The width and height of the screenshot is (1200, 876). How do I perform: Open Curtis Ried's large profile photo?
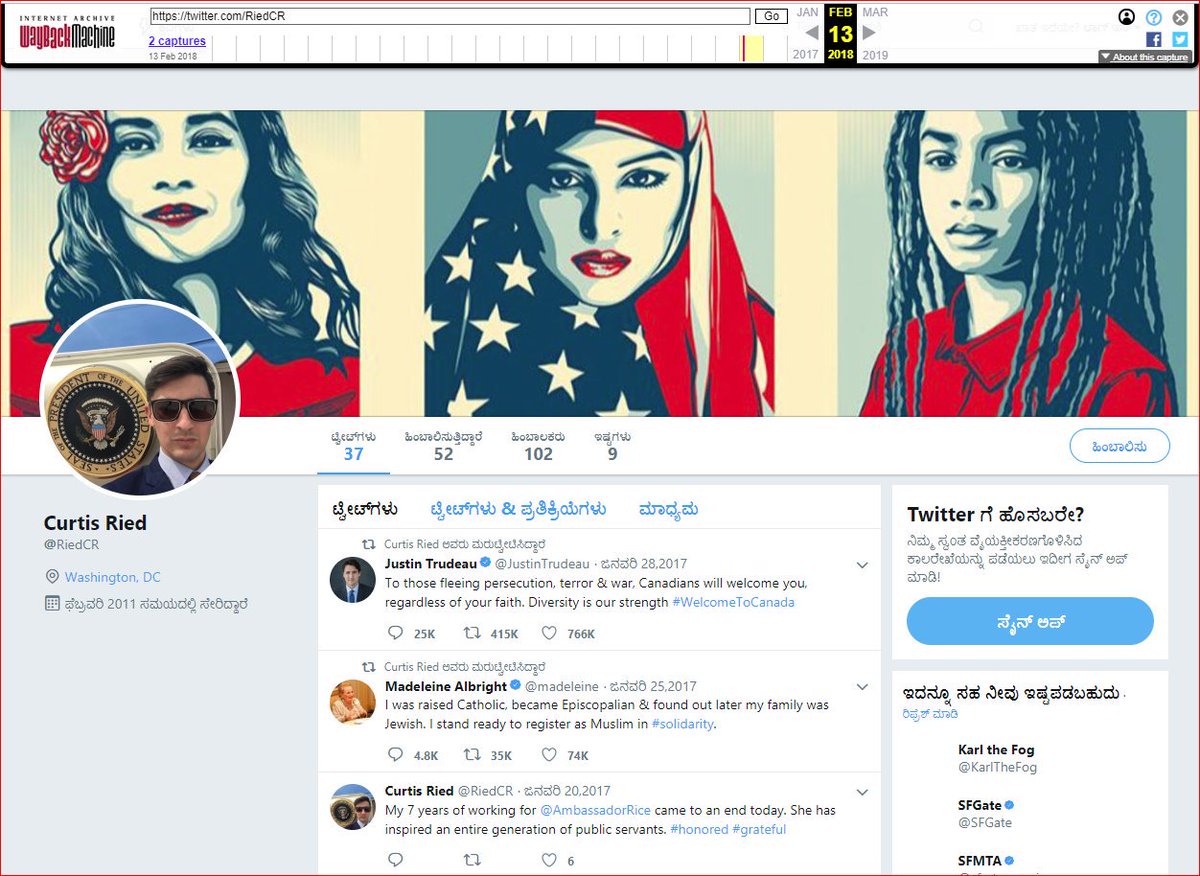[140, 398]
